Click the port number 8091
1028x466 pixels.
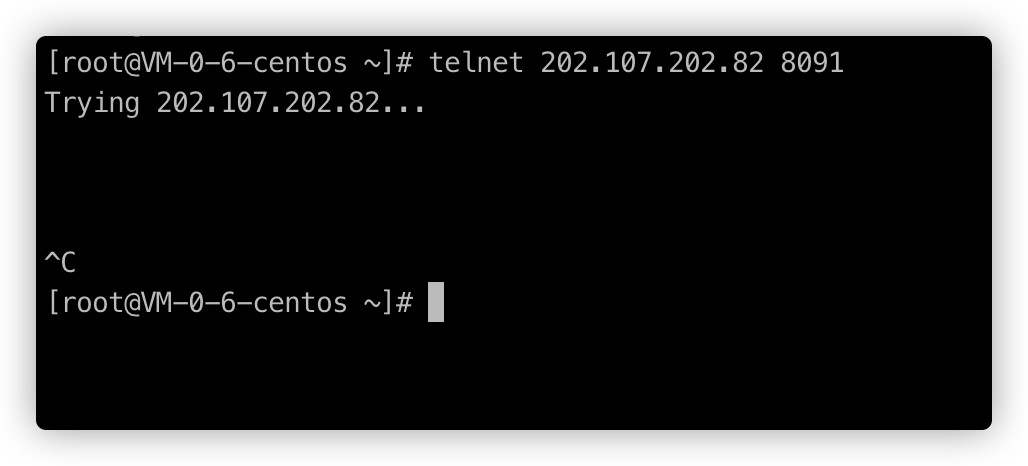point(812,63)
